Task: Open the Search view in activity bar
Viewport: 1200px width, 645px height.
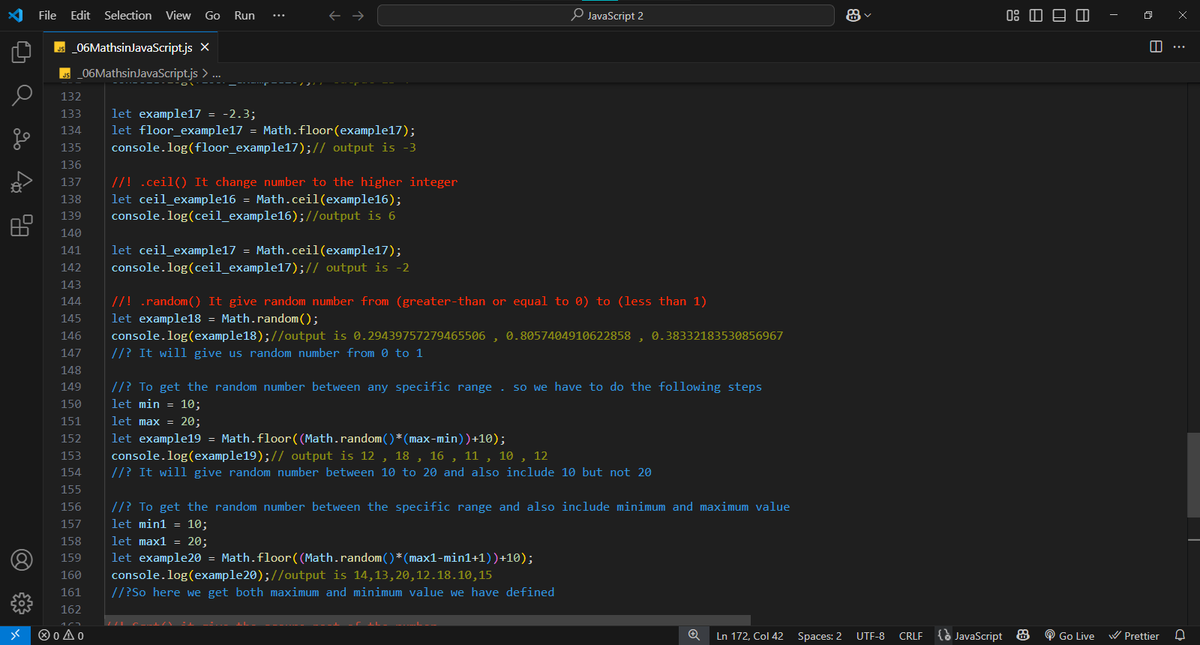Action: click(22, 96)
